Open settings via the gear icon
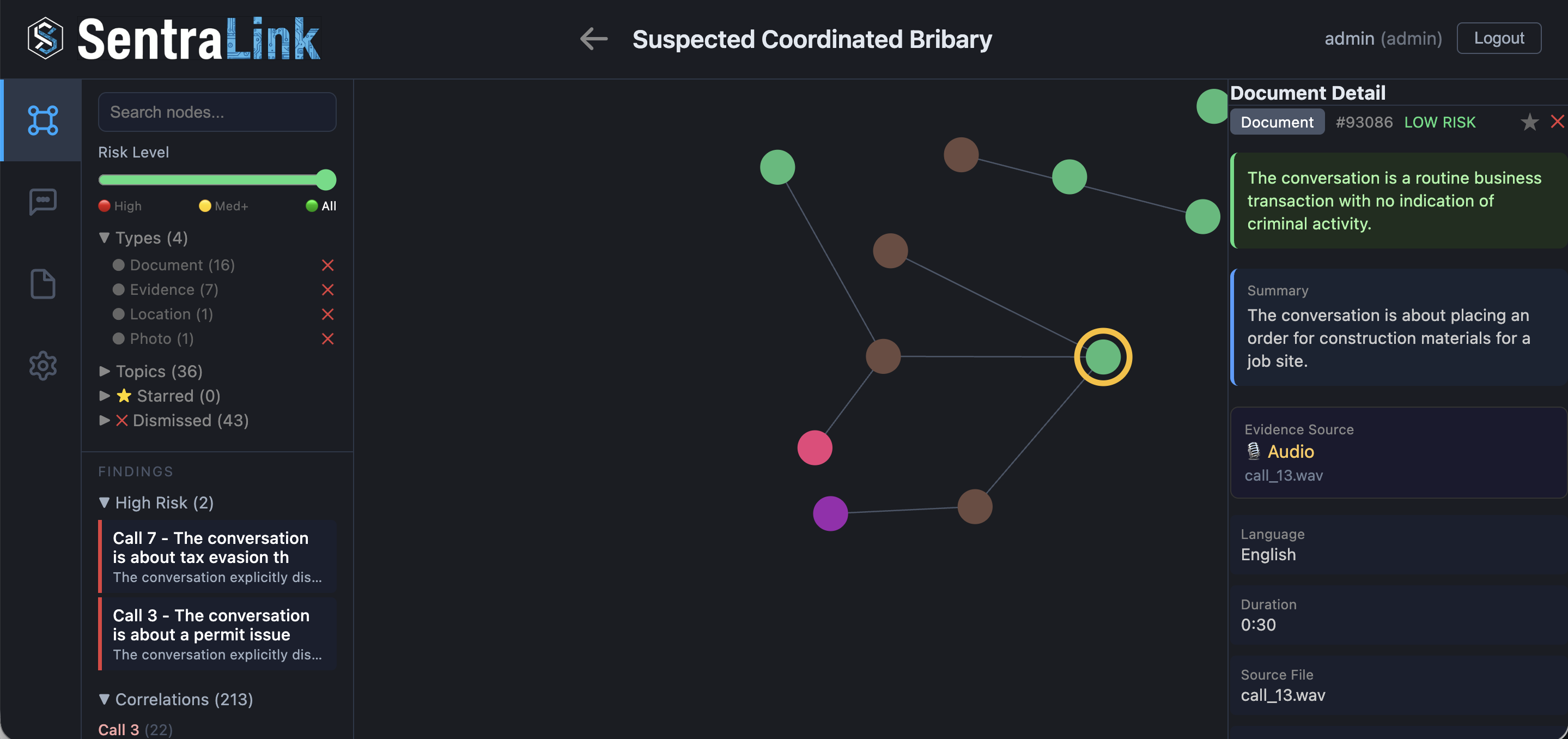The image size is (1568, 739). pyautogui.click(x=41, y=365)
